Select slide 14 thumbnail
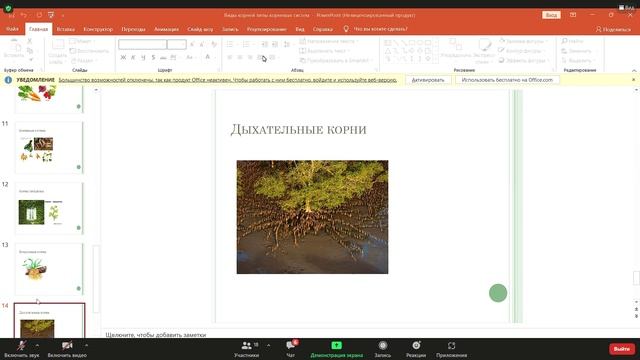Viewport: 640px width, 360px height. point(49,321)
